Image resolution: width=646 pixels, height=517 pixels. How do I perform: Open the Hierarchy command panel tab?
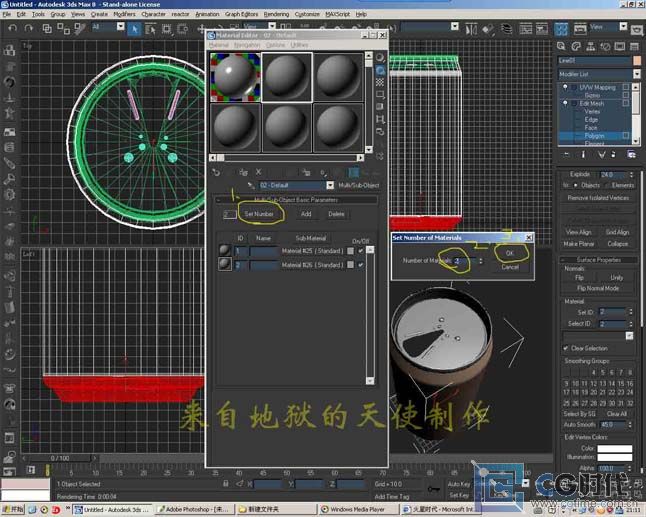click(590, 47)
